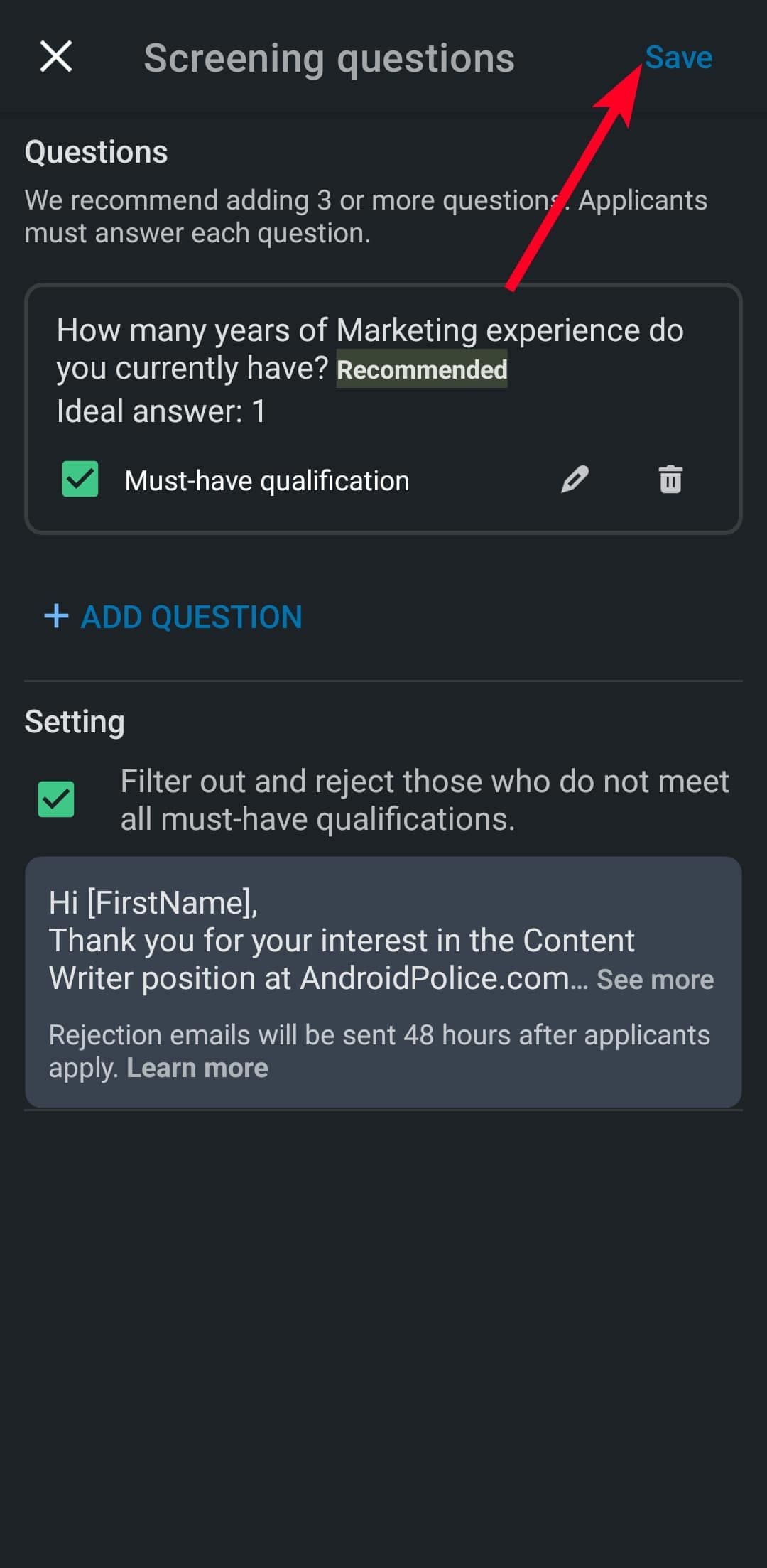Tap the Ideal answer: 1 line
Screen dimensions: 767x1568
pyautogui.click(x=161, y=411)
